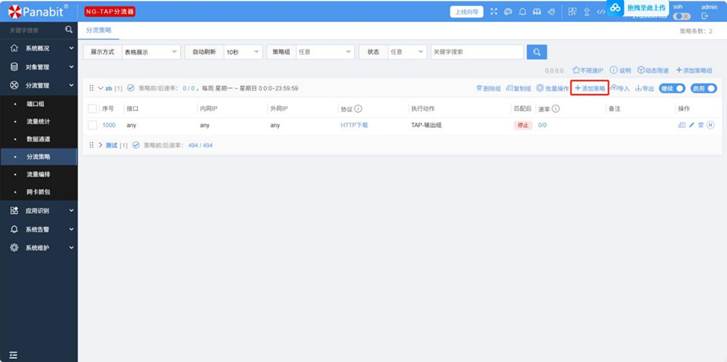Click the 添加策略组 link above the list
The height and width of the screenshot is (362, 727).
pos(694,70)
